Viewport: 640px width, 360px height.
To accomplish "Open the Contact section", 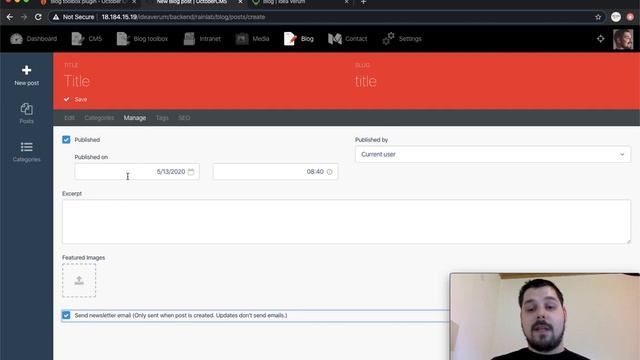I will pos(347,39).
